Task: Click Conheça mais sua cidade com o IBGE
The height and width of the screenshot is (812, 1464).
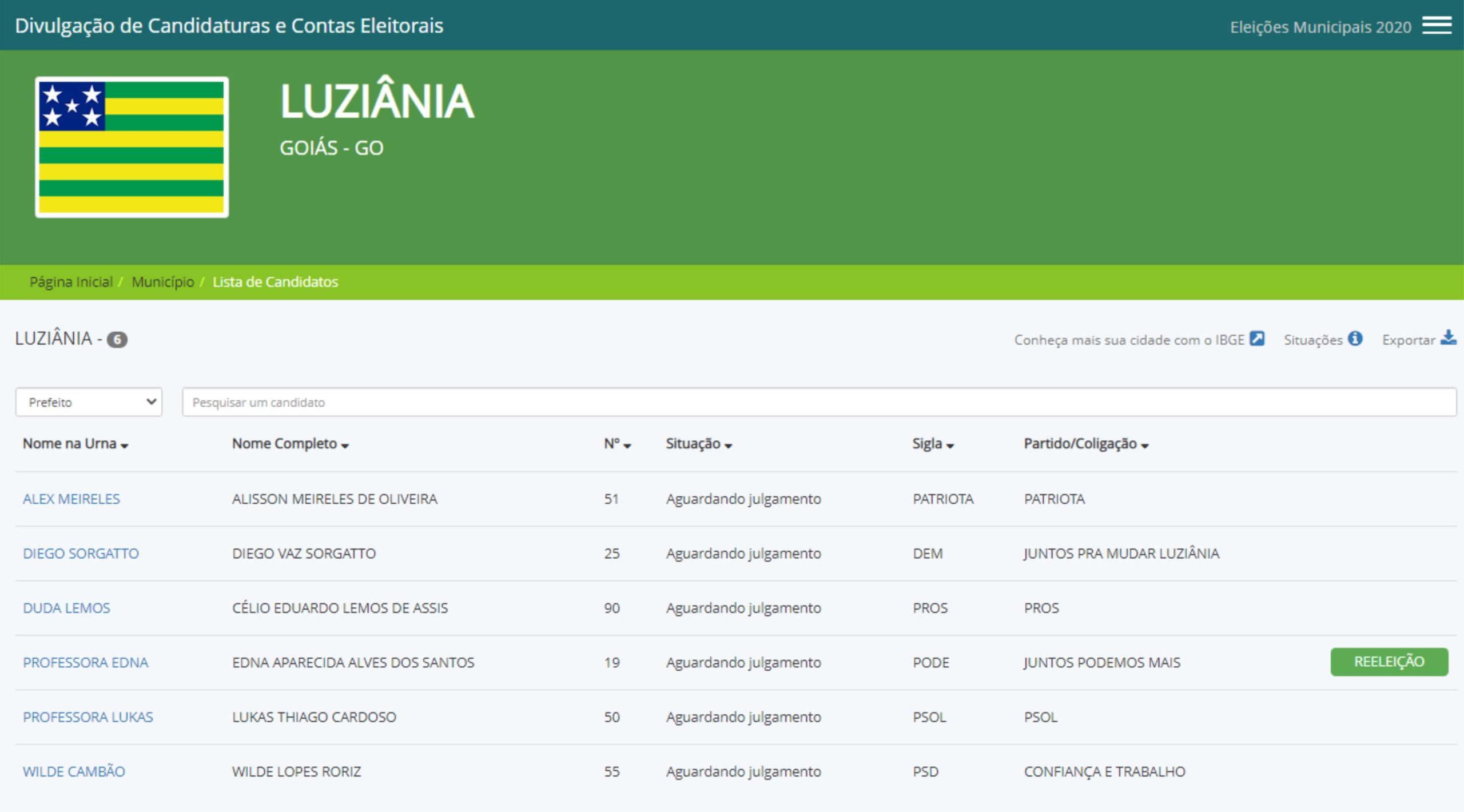Action: click(x=1129, y=340)
